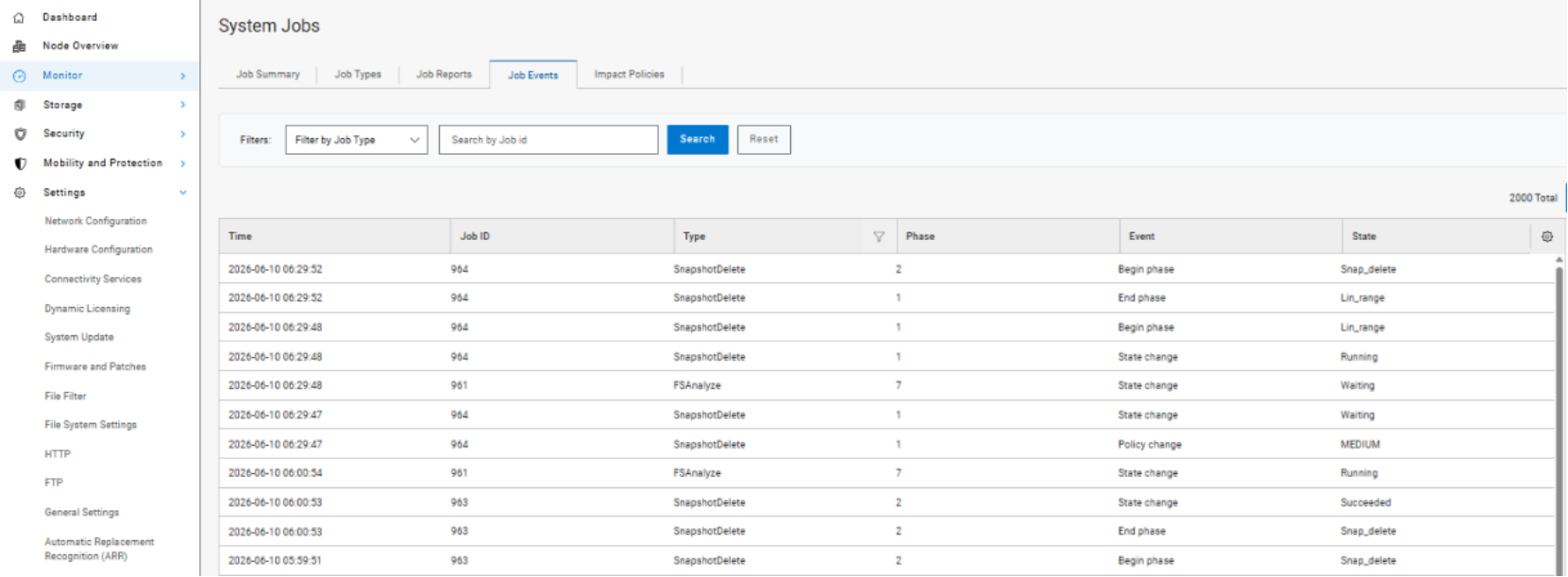This screenshot has width=1568, height=577.
Task: Switch to the Job Summary tab
Action: [268, 75]
